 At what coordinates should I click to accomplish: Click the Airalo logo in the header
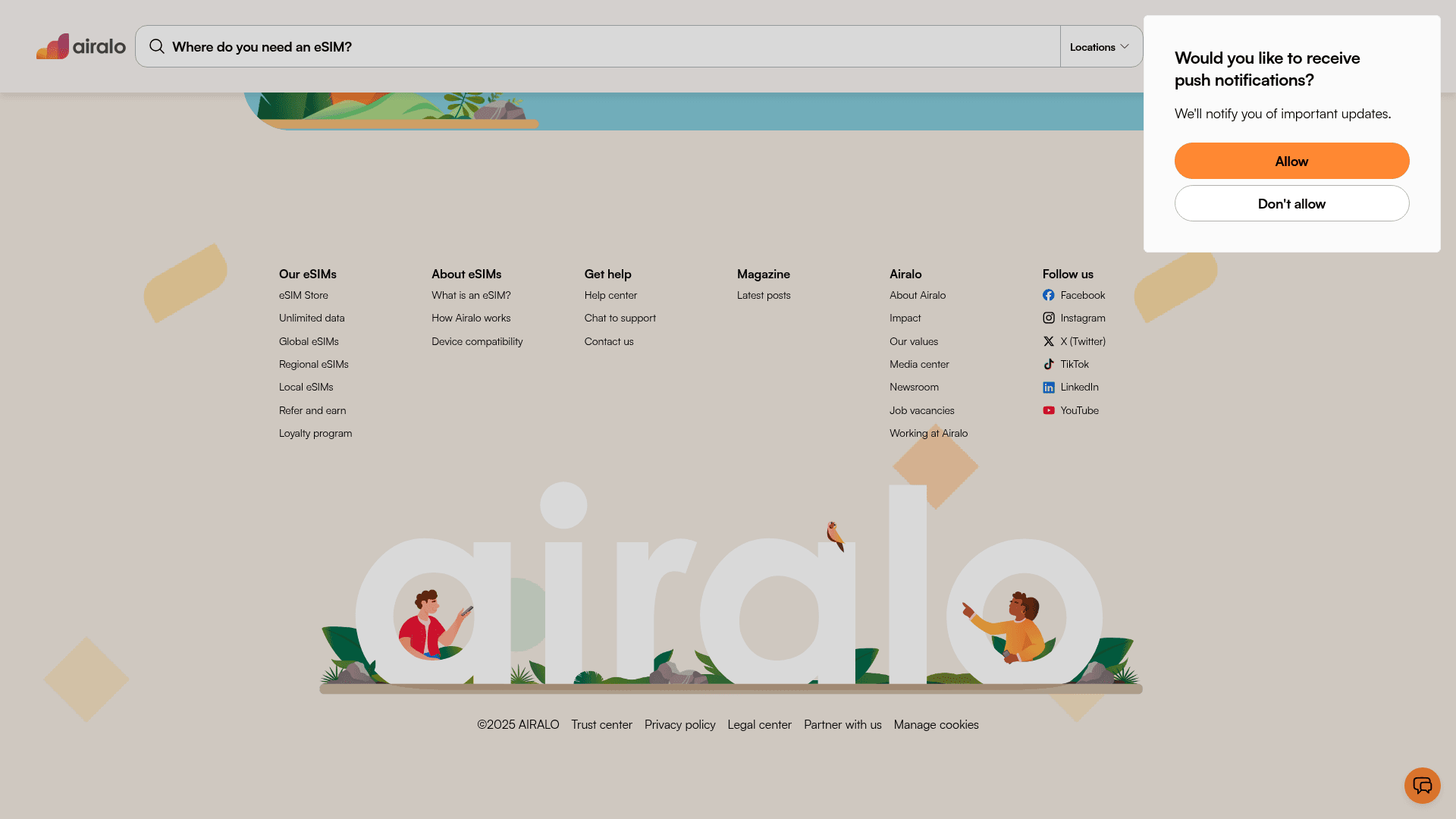click(81, 46)
